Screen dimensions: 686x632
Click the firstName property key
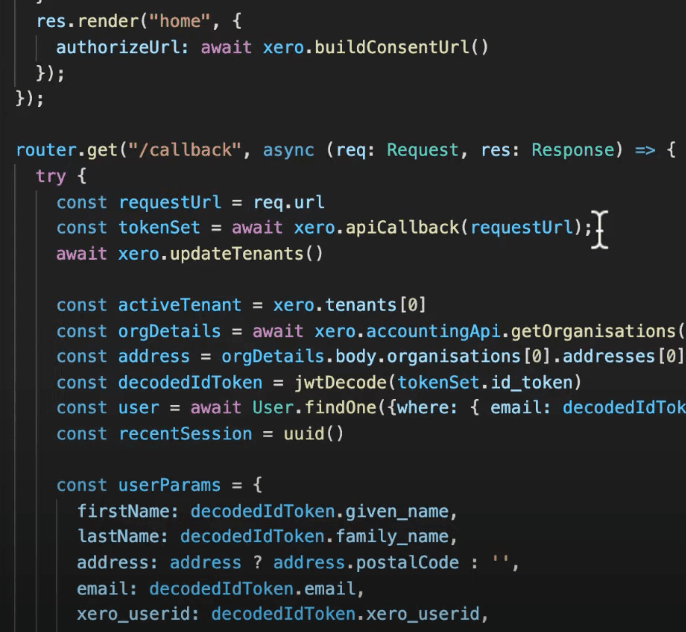(x=123, y=511)
